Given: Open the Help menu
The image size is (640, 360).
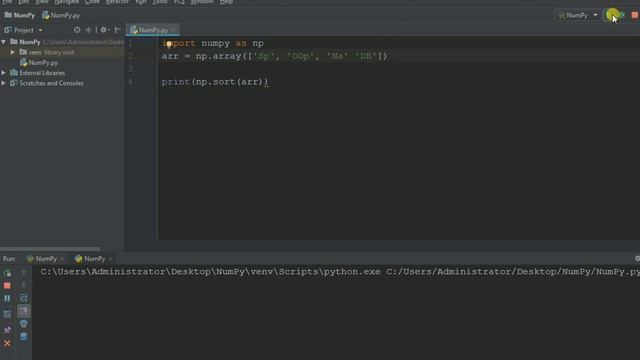Looking at the screenshot, I should point(227,2).
